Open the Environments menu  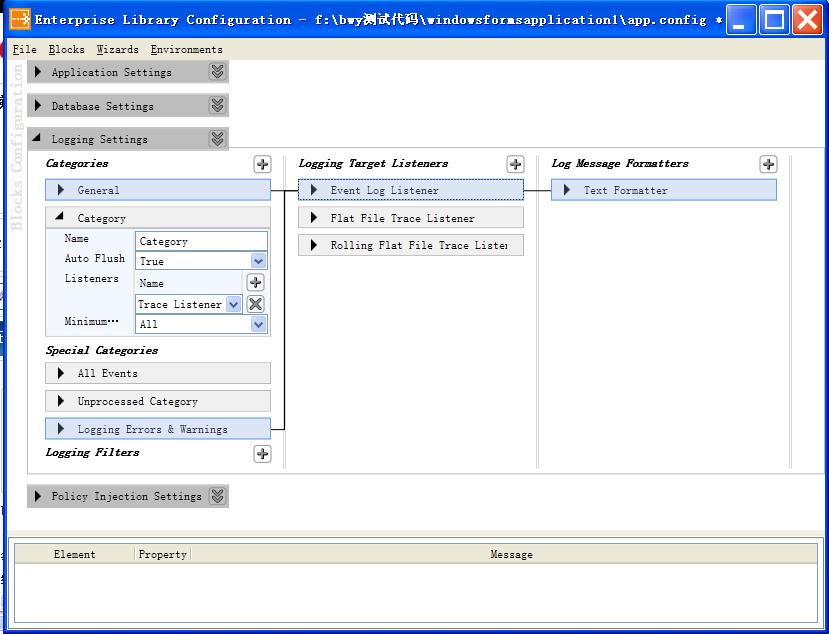pos(186,49)
